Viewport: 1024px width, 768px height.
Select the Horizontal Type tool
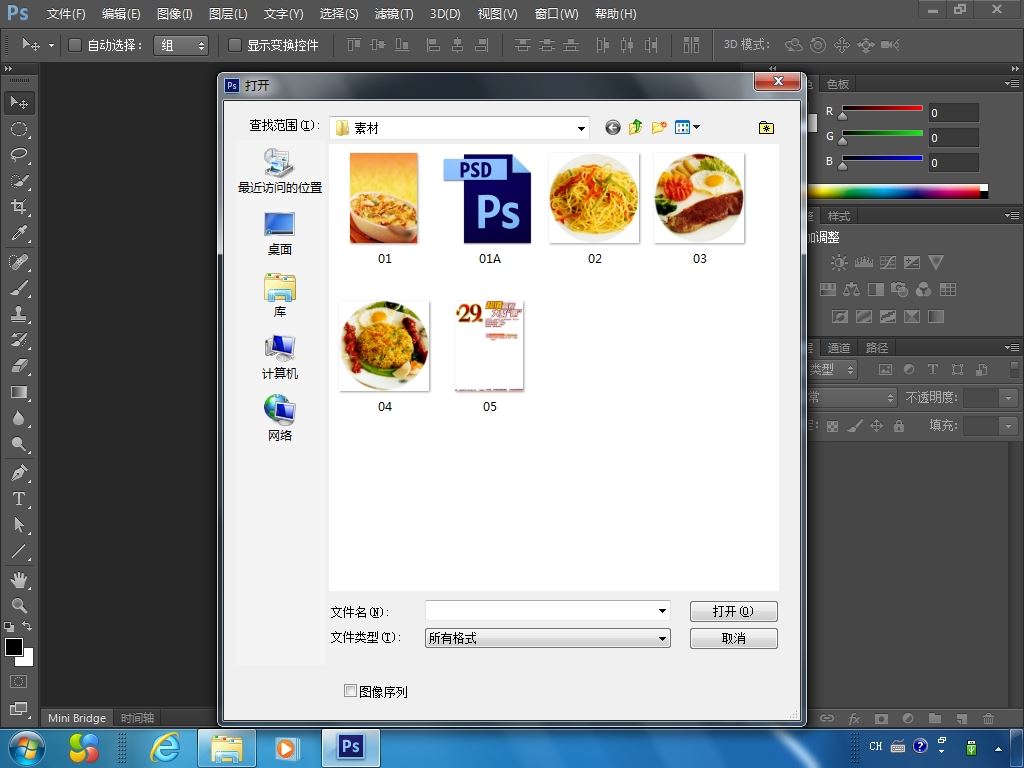(19, 498)
